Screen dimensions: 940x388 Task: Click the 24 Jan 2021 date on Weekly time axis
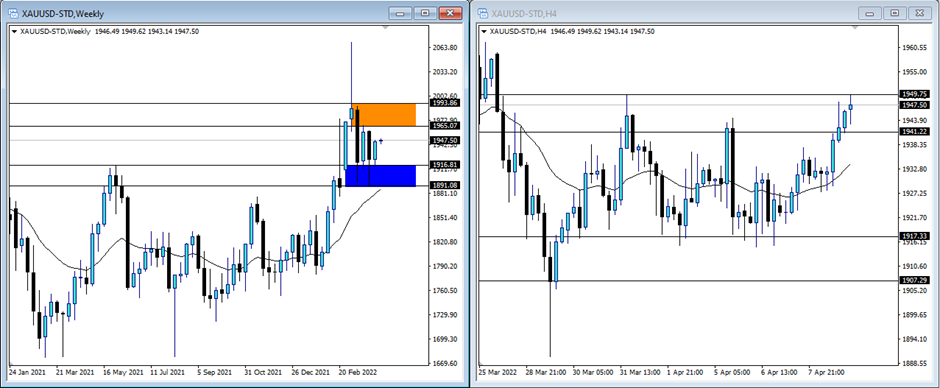pyautogui.click(x=28, y=372)
